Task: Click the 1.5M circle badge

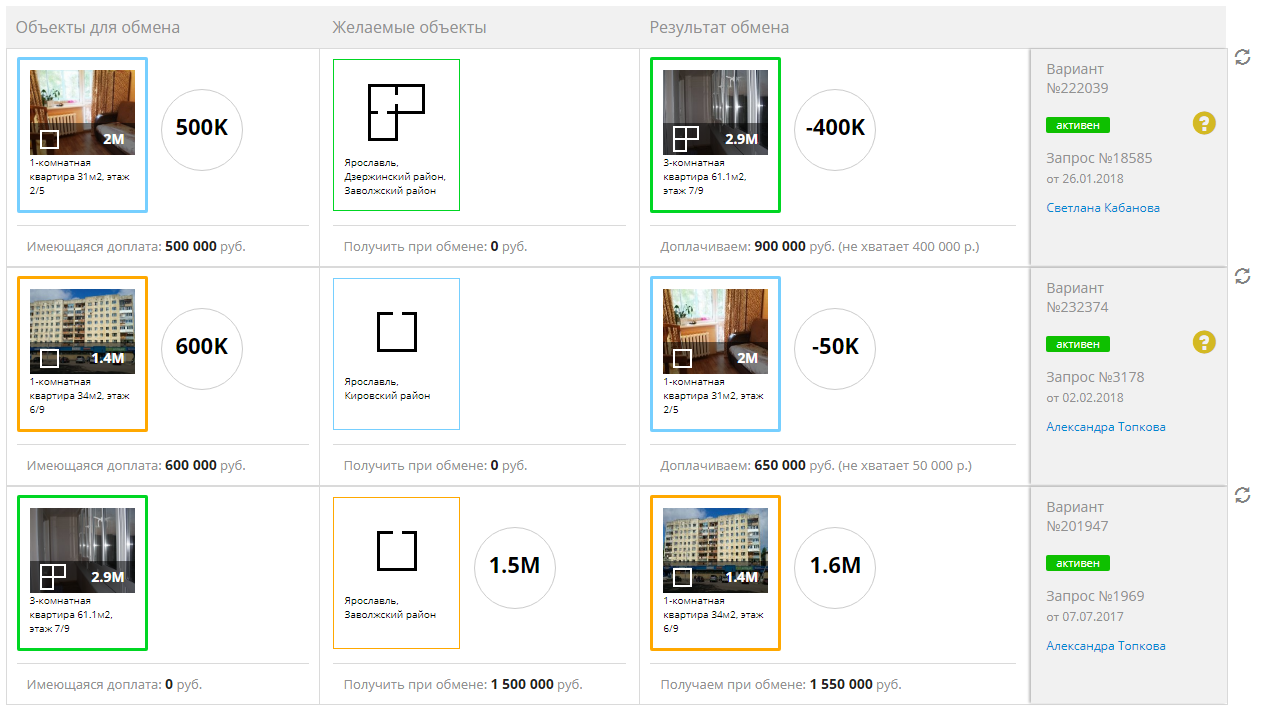Action: pyautogui.click(x=514, y=566)
